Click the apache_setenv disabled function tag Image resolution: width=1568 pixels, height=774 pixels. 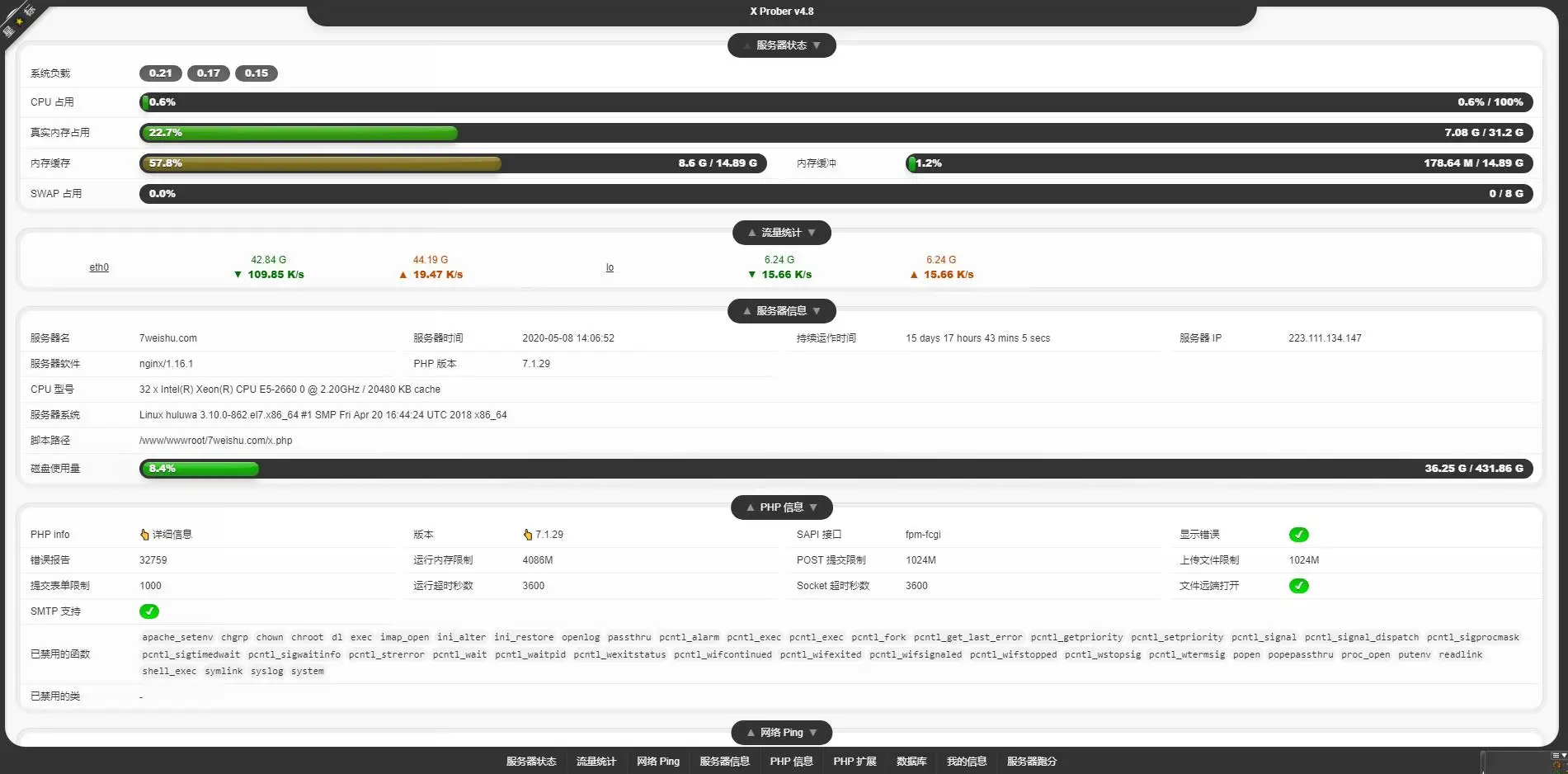click(x=177, y=637)
